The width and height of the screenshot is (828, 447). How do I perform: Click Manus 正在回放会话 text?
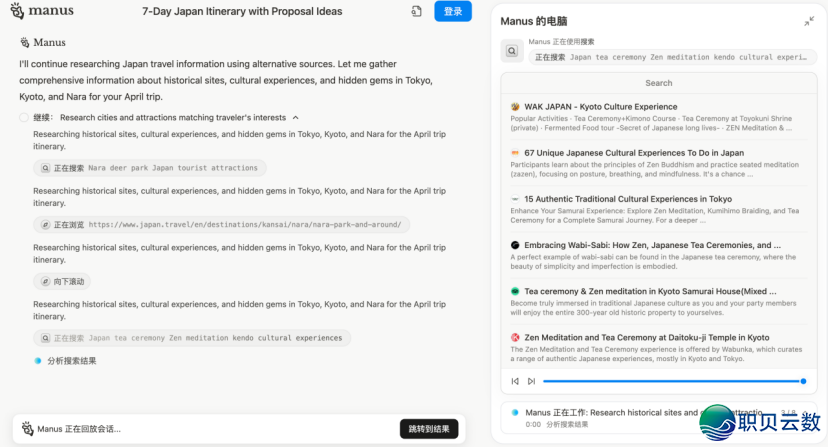pyautogui.click(x=79, y=429)
